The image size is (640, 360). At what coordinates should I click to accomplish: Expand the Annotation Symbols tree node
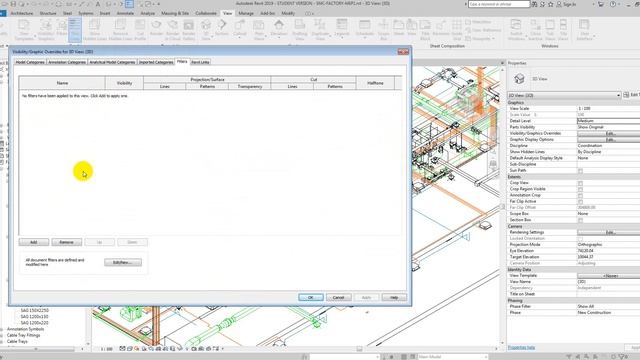click(x=2, y=329)
